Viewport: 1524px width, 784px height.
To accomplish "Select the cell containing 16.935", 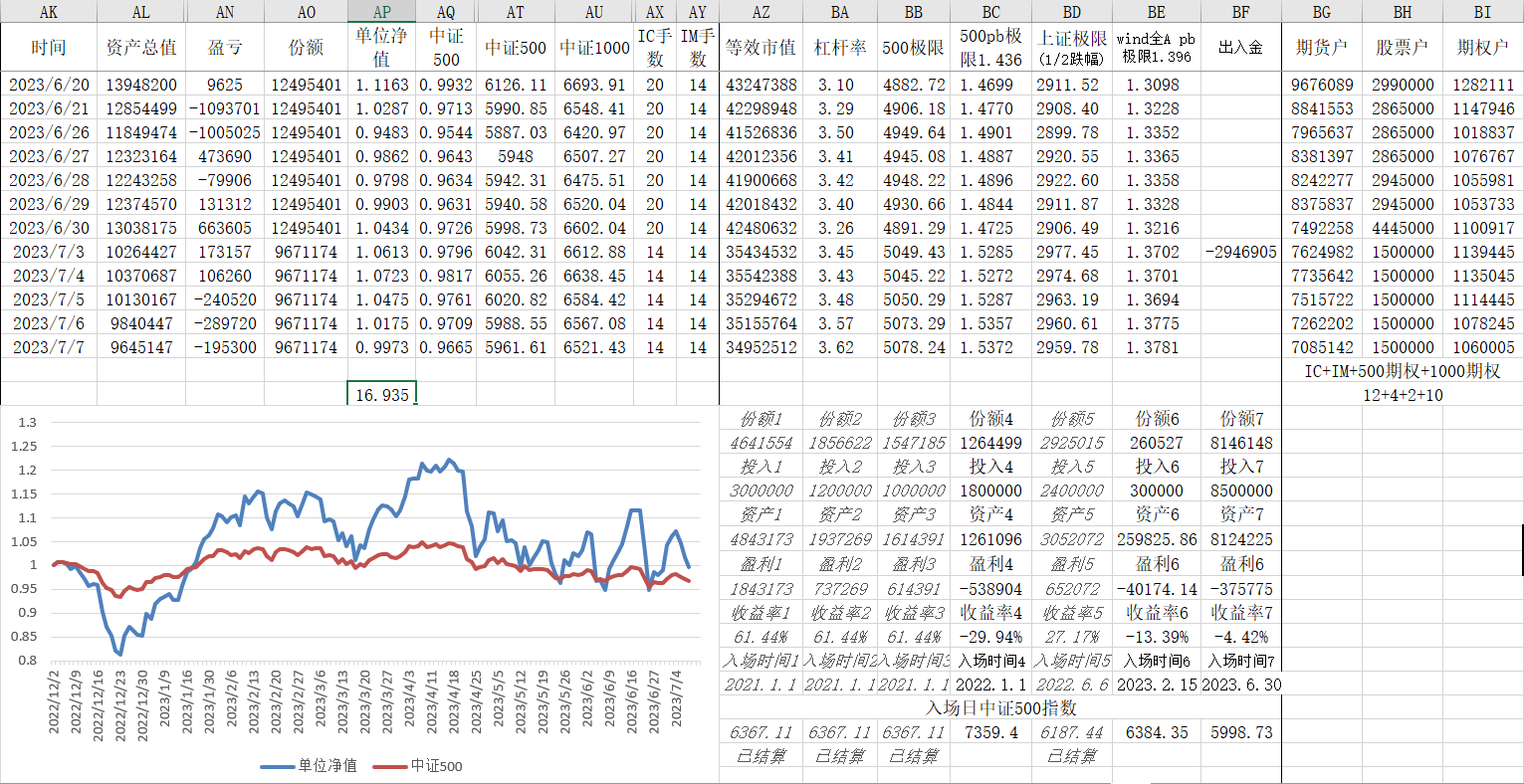I will [x=381, y=394].
